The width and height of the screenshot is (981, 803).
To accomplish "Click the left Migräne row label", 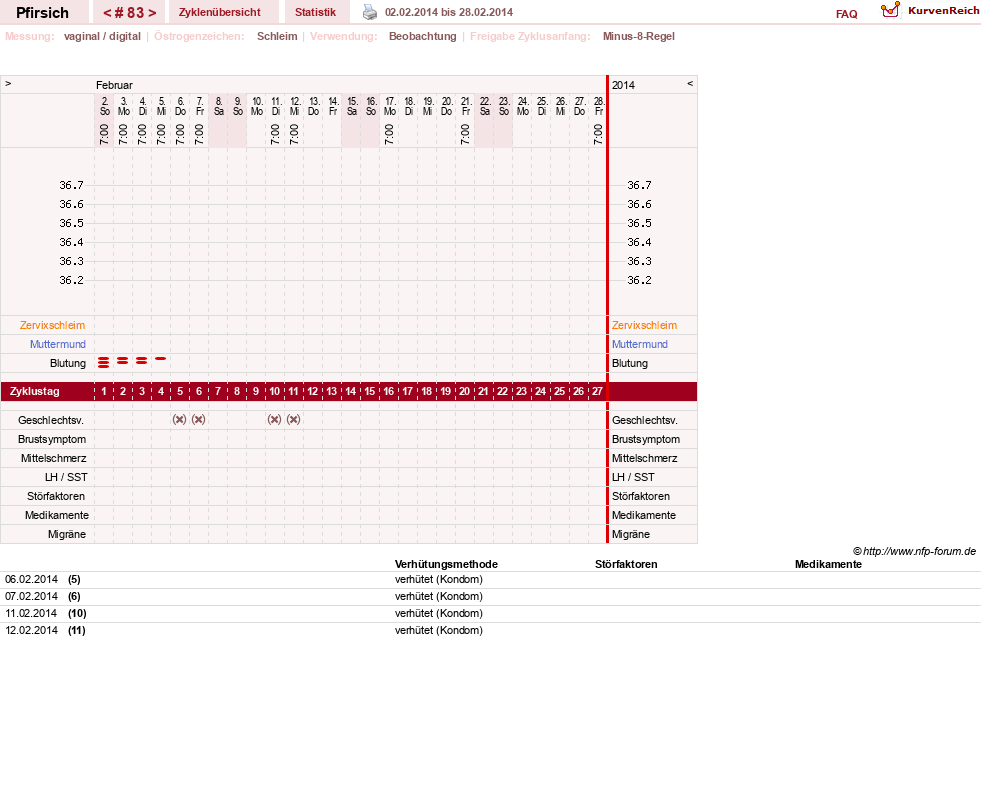I will pos(67,534).
